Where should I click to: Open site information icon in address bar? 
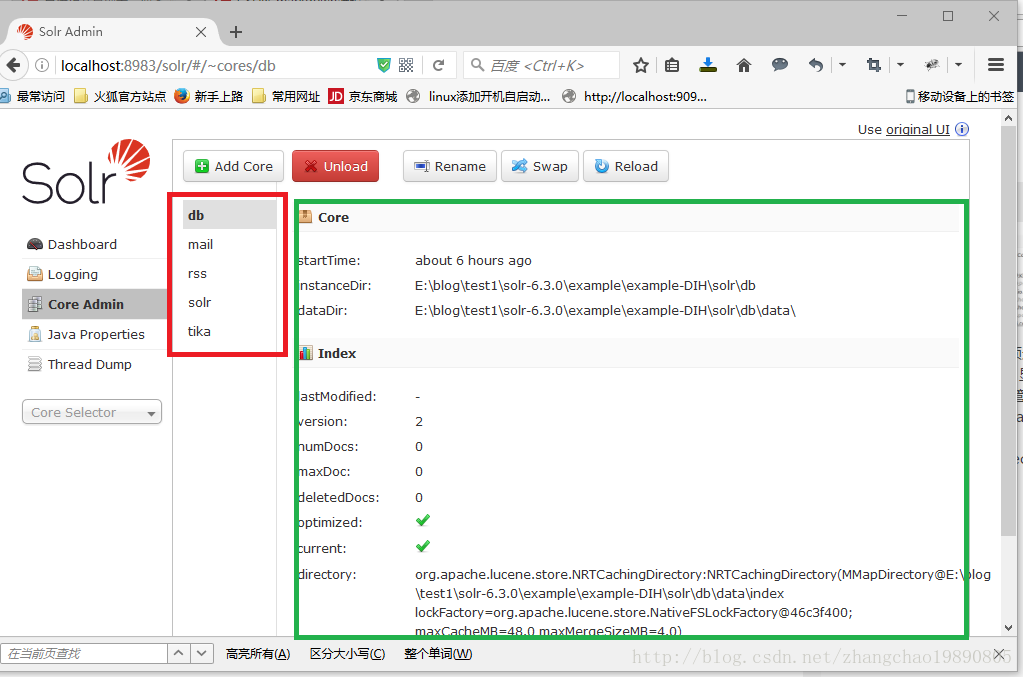click(x=42, y=65)
